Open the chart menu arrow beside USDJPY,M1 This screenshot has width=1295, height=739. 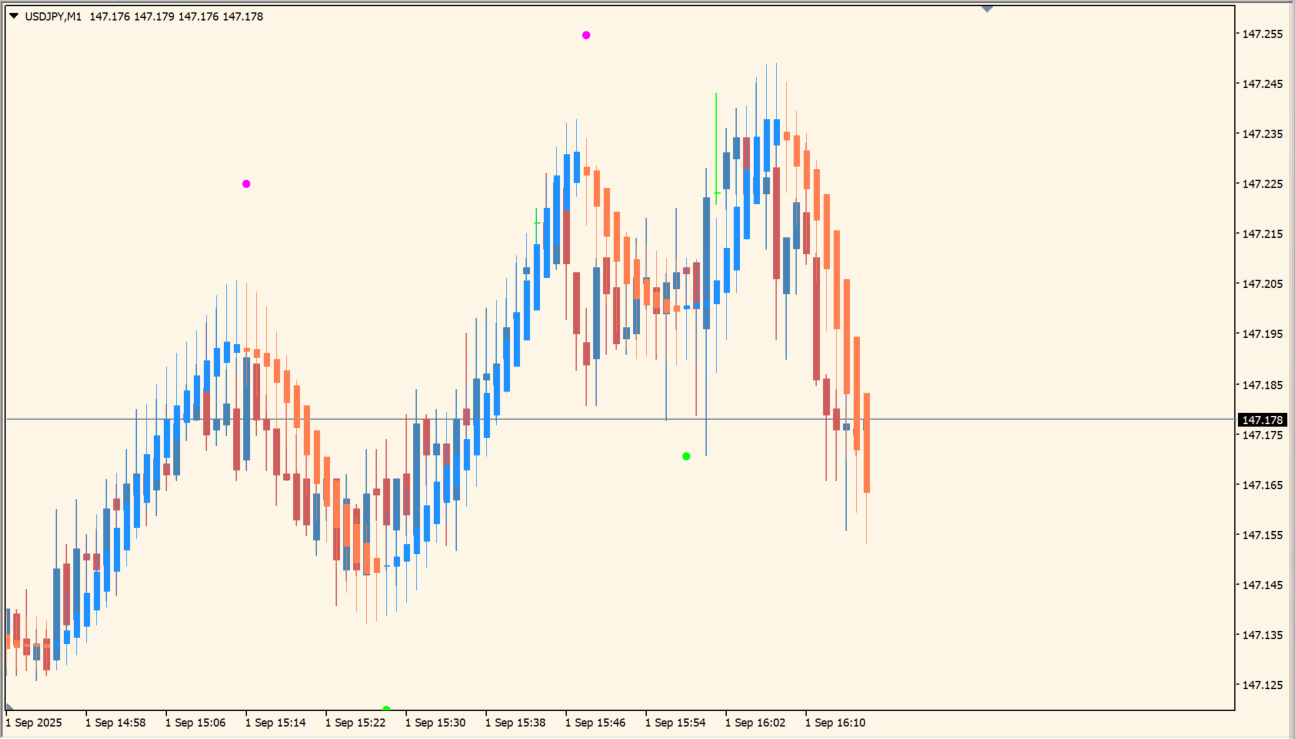coord(14,16)
